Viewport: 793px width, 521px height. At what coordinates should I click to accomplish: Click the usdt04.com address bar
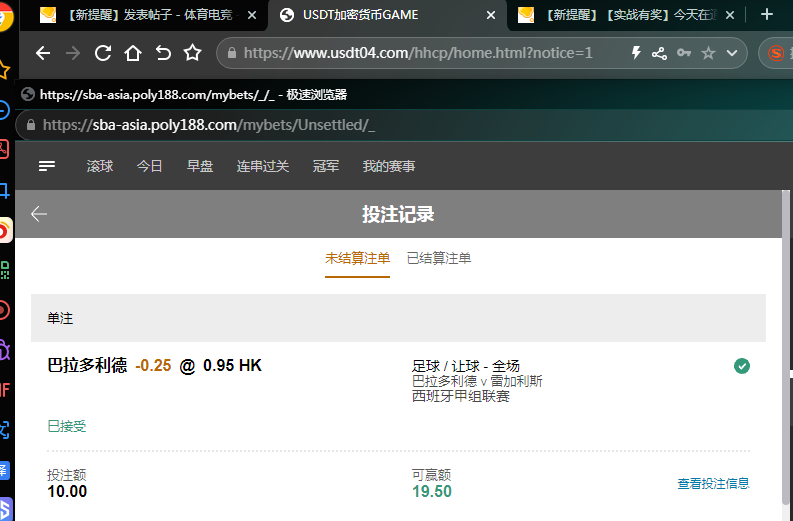click(x=420, y=53)
